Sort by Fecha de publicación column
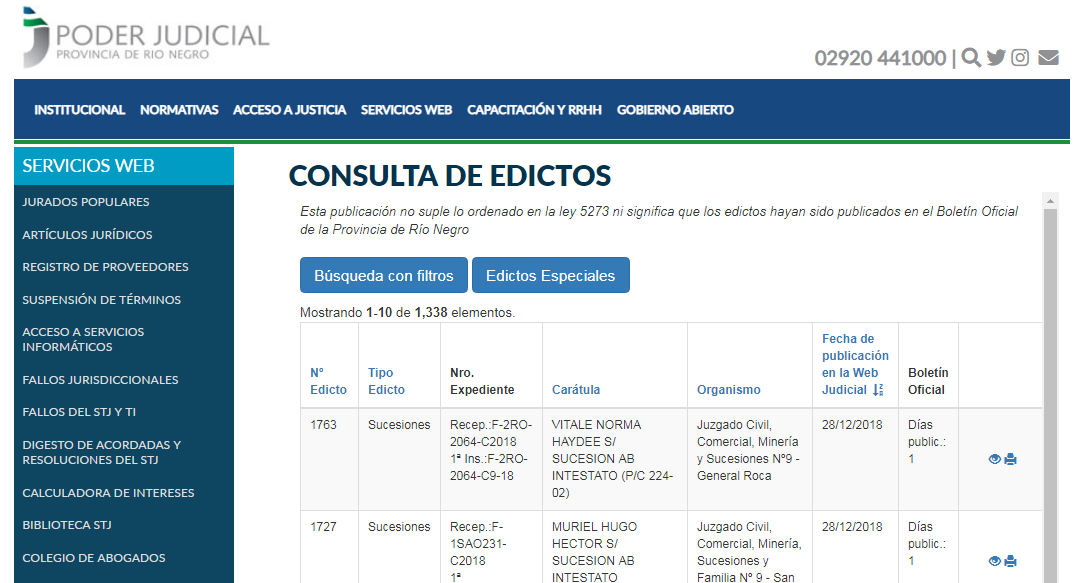The image size is (1091, 583). [854, 364]
